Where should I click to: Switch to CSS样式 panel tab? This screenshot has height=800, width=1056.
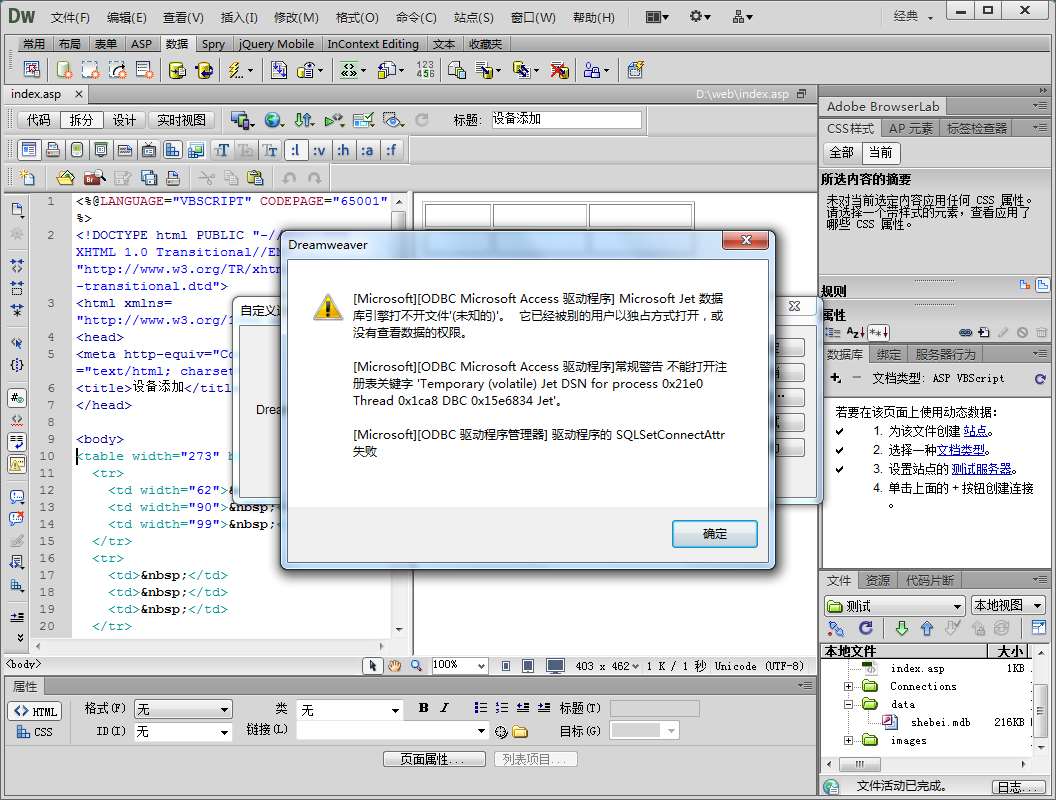point(850,128)
